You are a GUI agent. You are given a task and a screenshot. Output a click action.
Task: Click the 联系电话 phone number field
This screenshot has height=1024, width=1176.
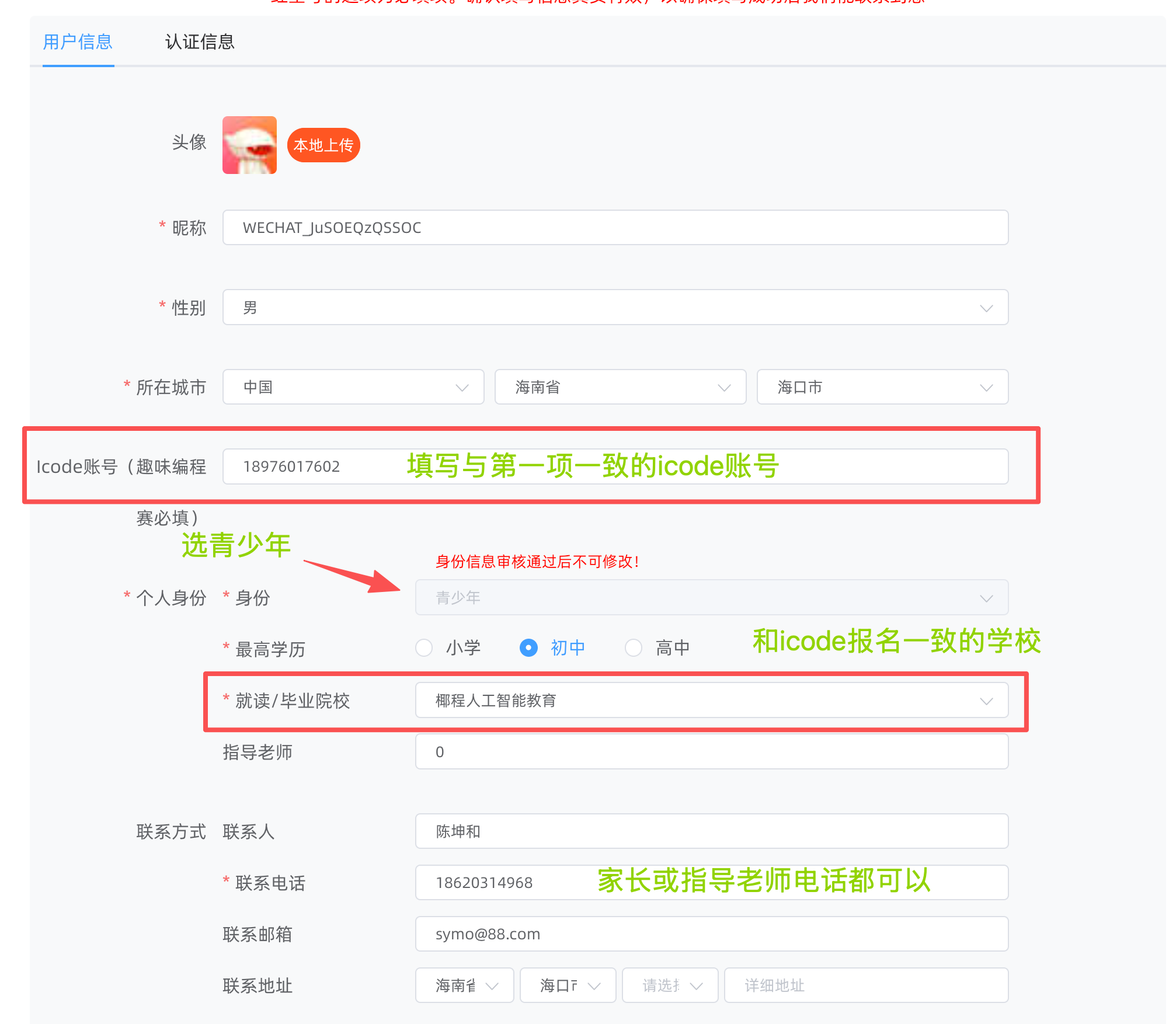tap(712, 883)
